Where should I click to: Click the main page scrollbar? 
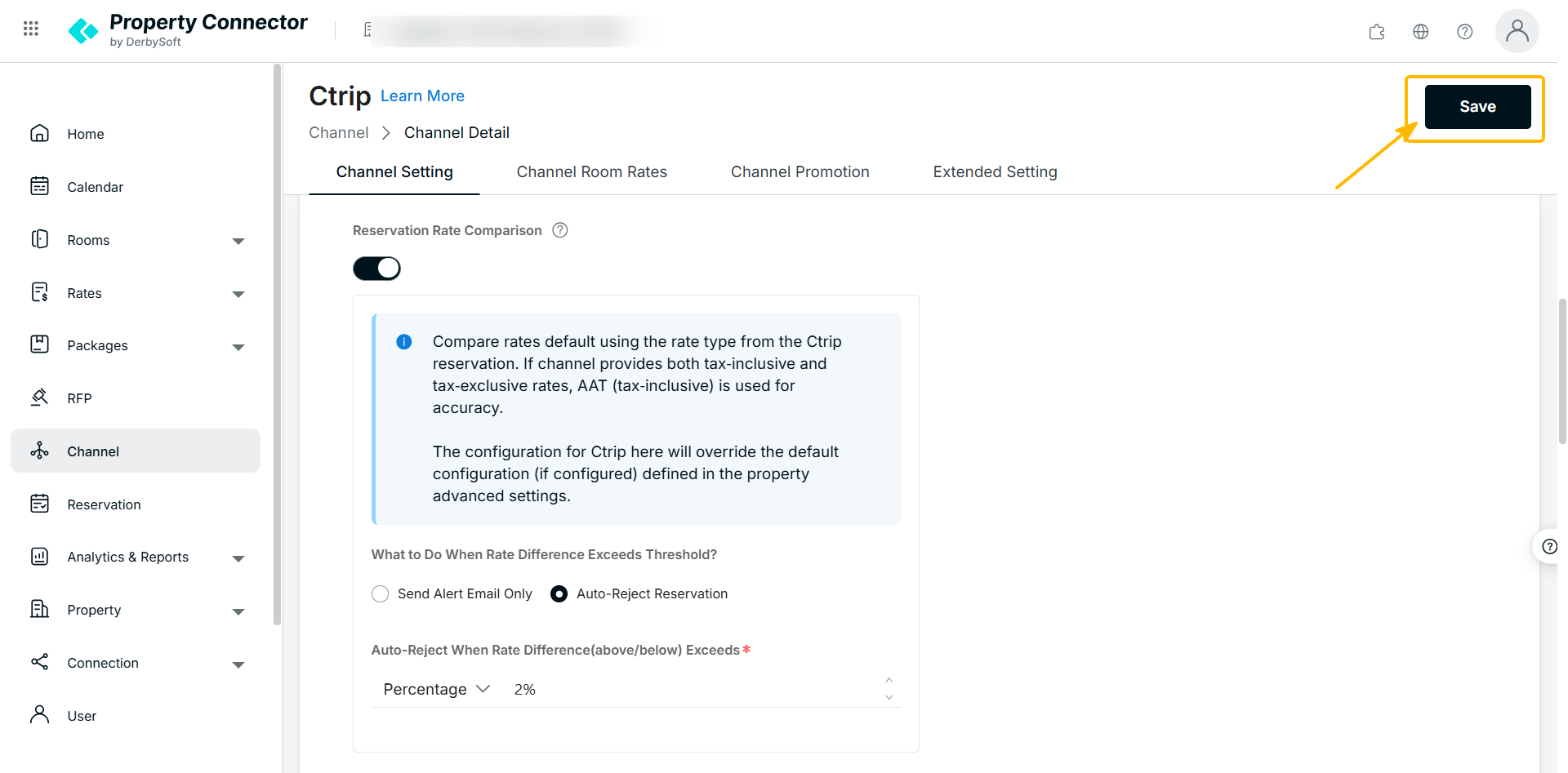(x=1562, y=371)
